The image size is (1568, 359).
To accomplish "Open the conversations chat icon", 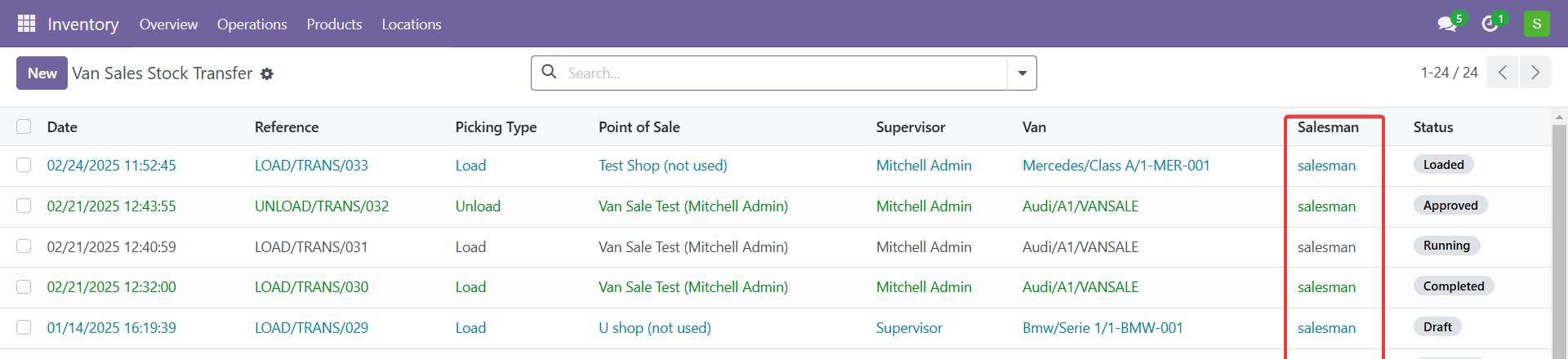I will (x=1447, y=24).
